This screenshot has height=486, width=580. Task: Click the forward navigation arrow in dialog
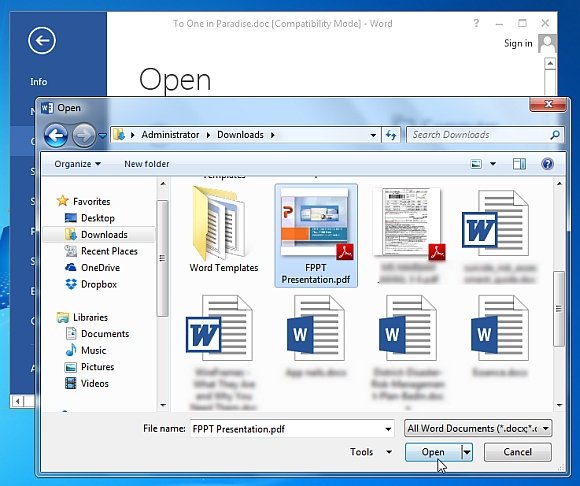[x=84, y=135]
